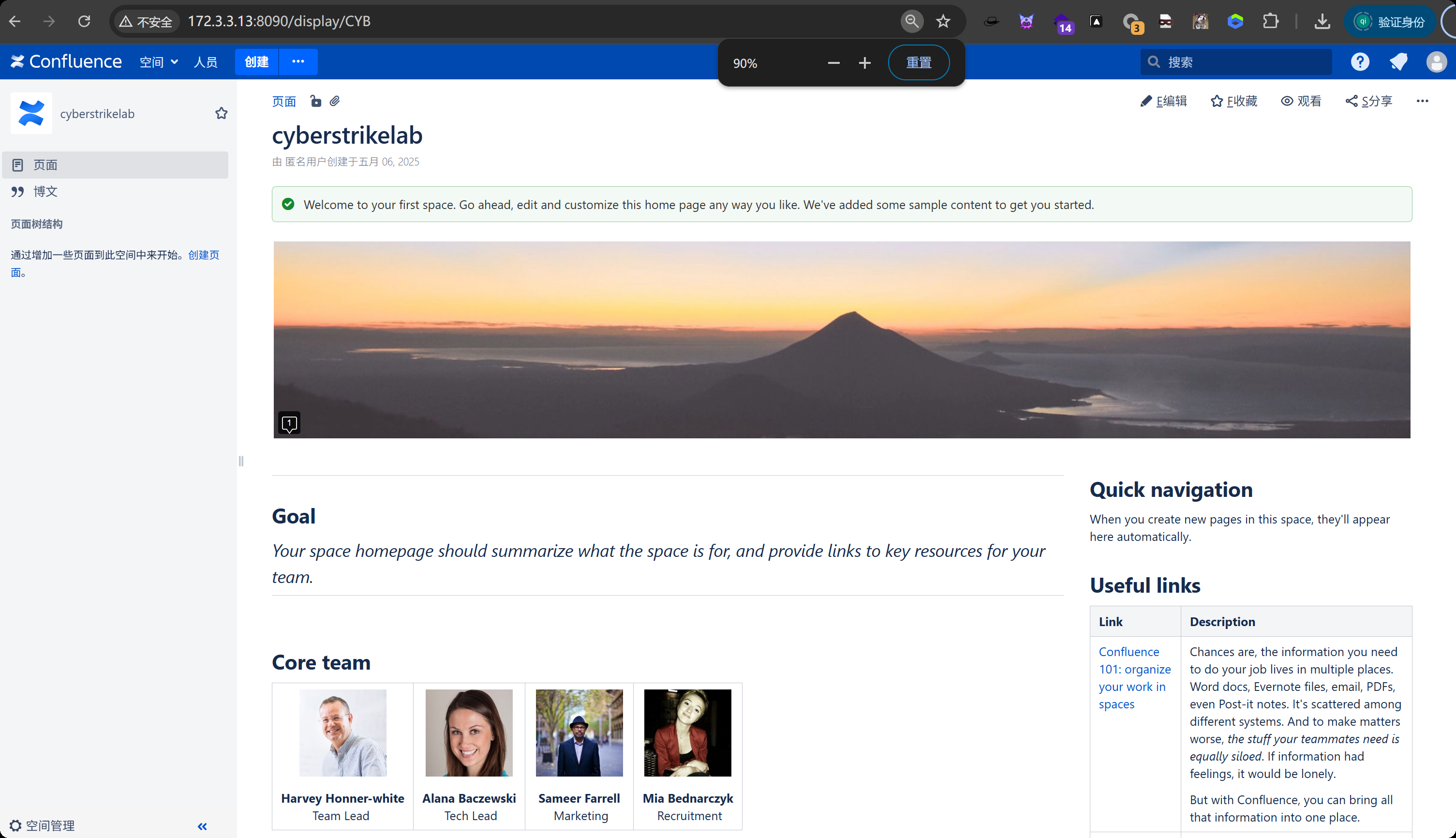
Task: Click the zoom in plus button
Action: 864,63
